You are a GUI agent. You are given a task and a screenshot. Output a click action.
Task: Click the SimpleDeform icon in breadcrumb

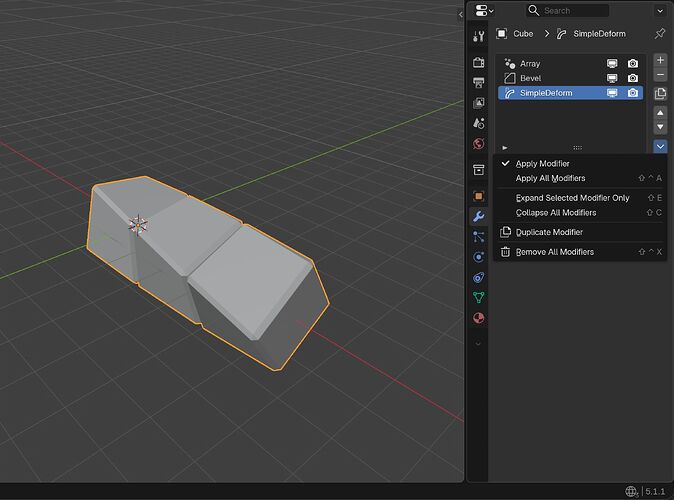click(x=561, y=34)
